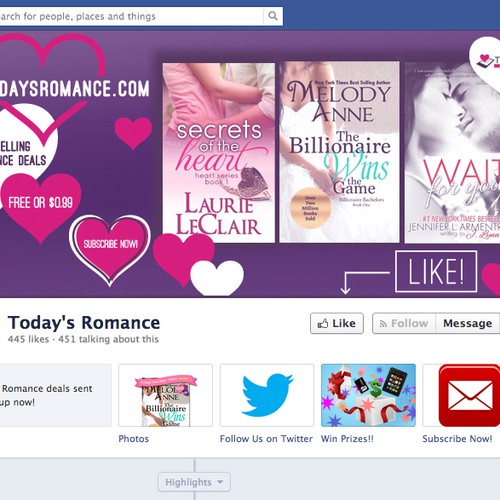500x500 pixels.
Task: Click the Twitter bird icon tile
Action: (267, 395)
